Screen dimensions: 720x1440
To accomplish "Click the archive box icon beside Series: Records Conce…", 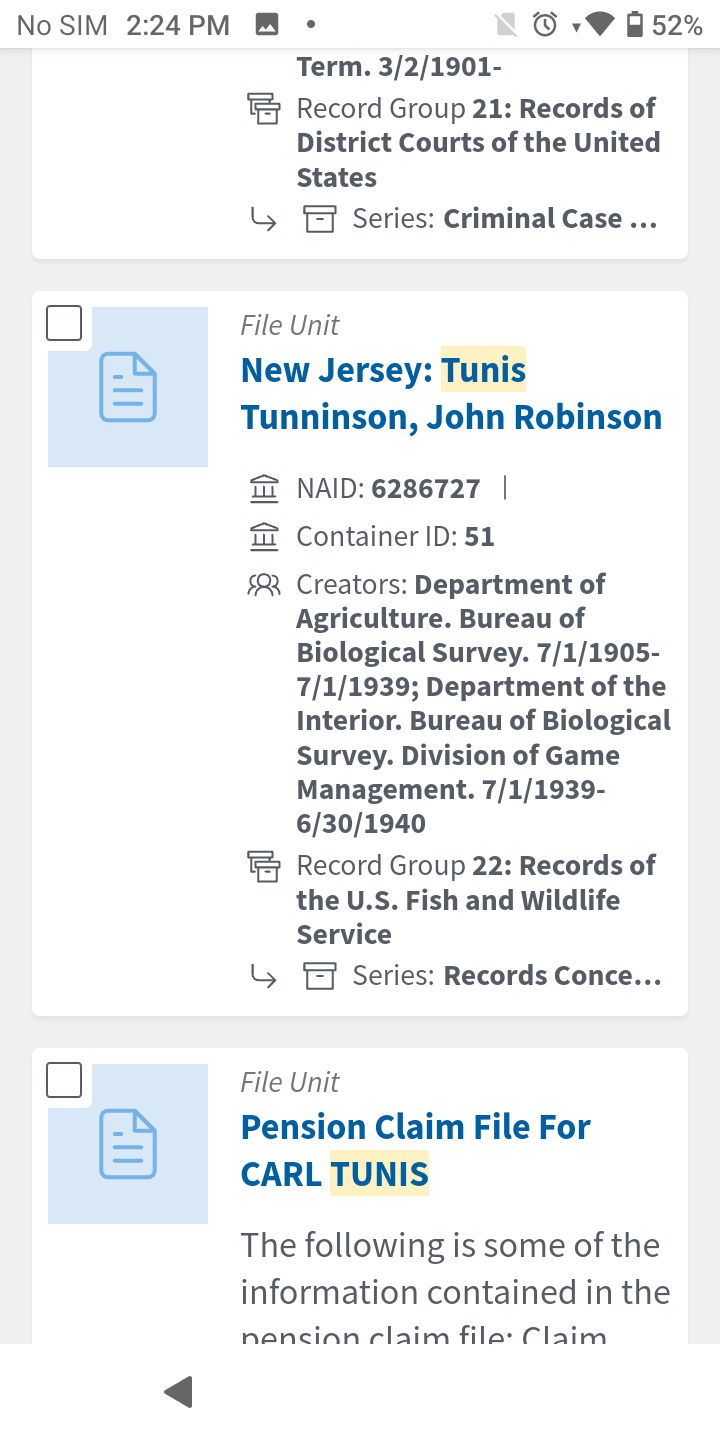I will (319, 976).
